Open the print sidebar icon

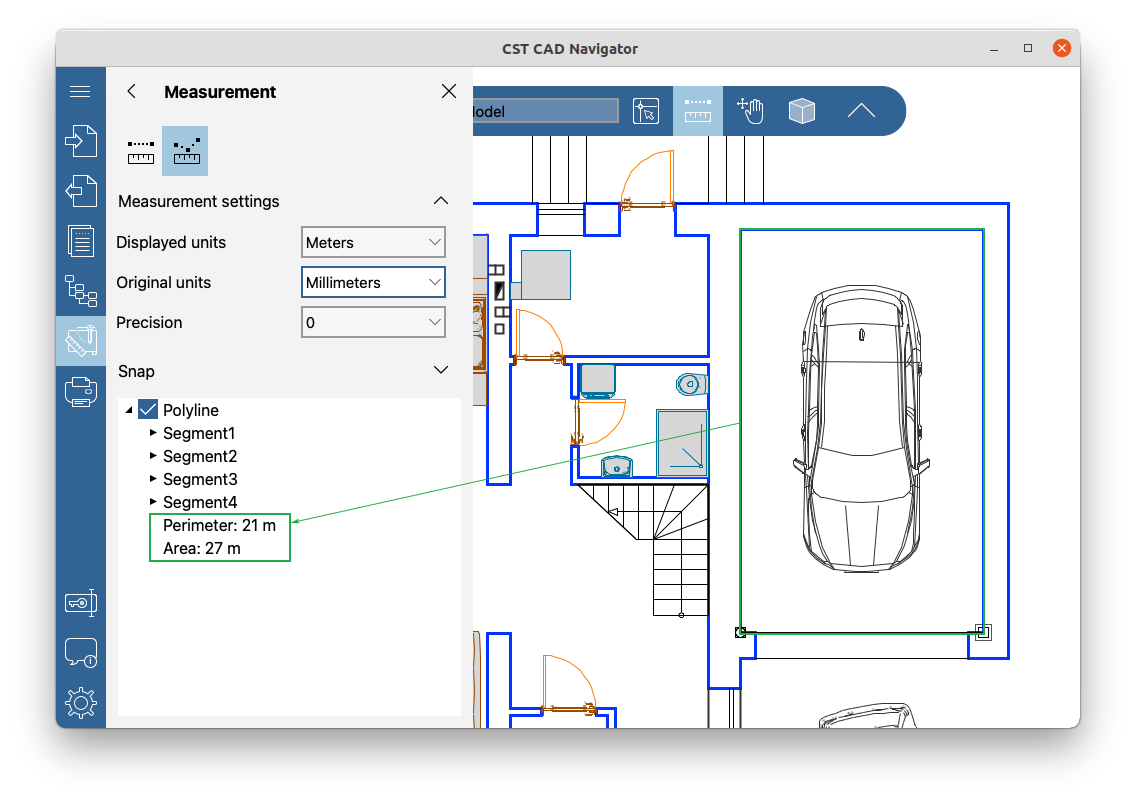click(80, 392)
